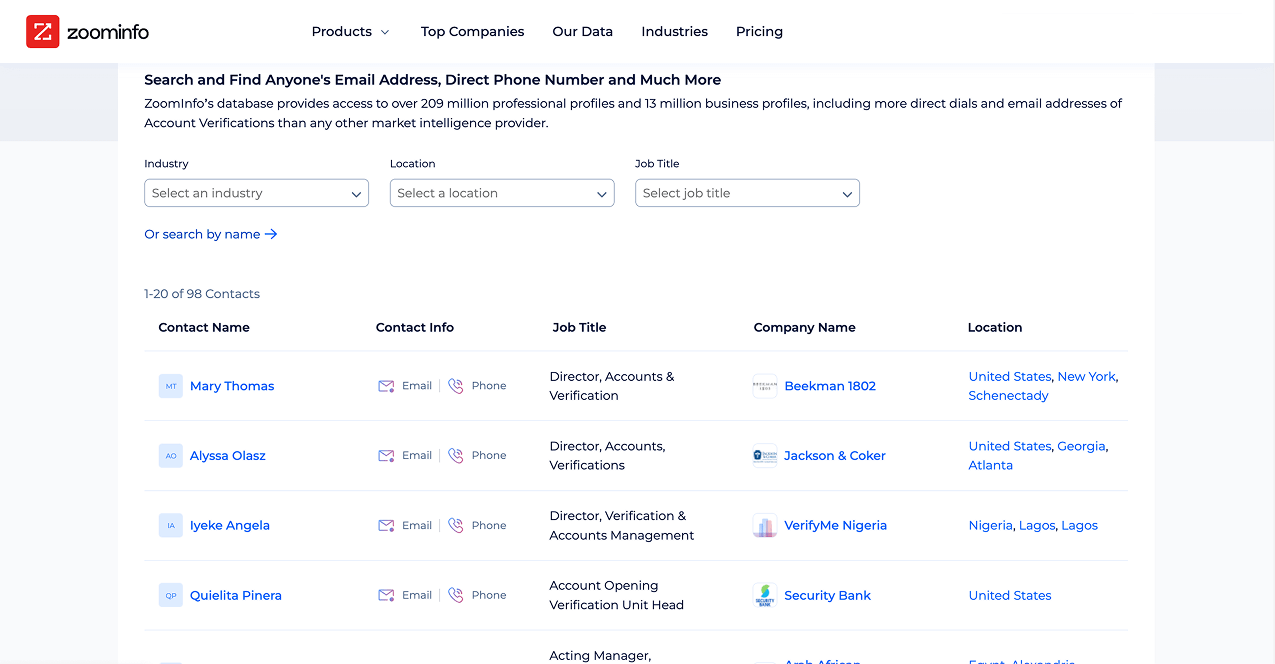The width and height of the screenshot is (1275, 664).
Task: Click Email text for Iyeke Angela
Action: pyautogui.click(x=417, y=526)
